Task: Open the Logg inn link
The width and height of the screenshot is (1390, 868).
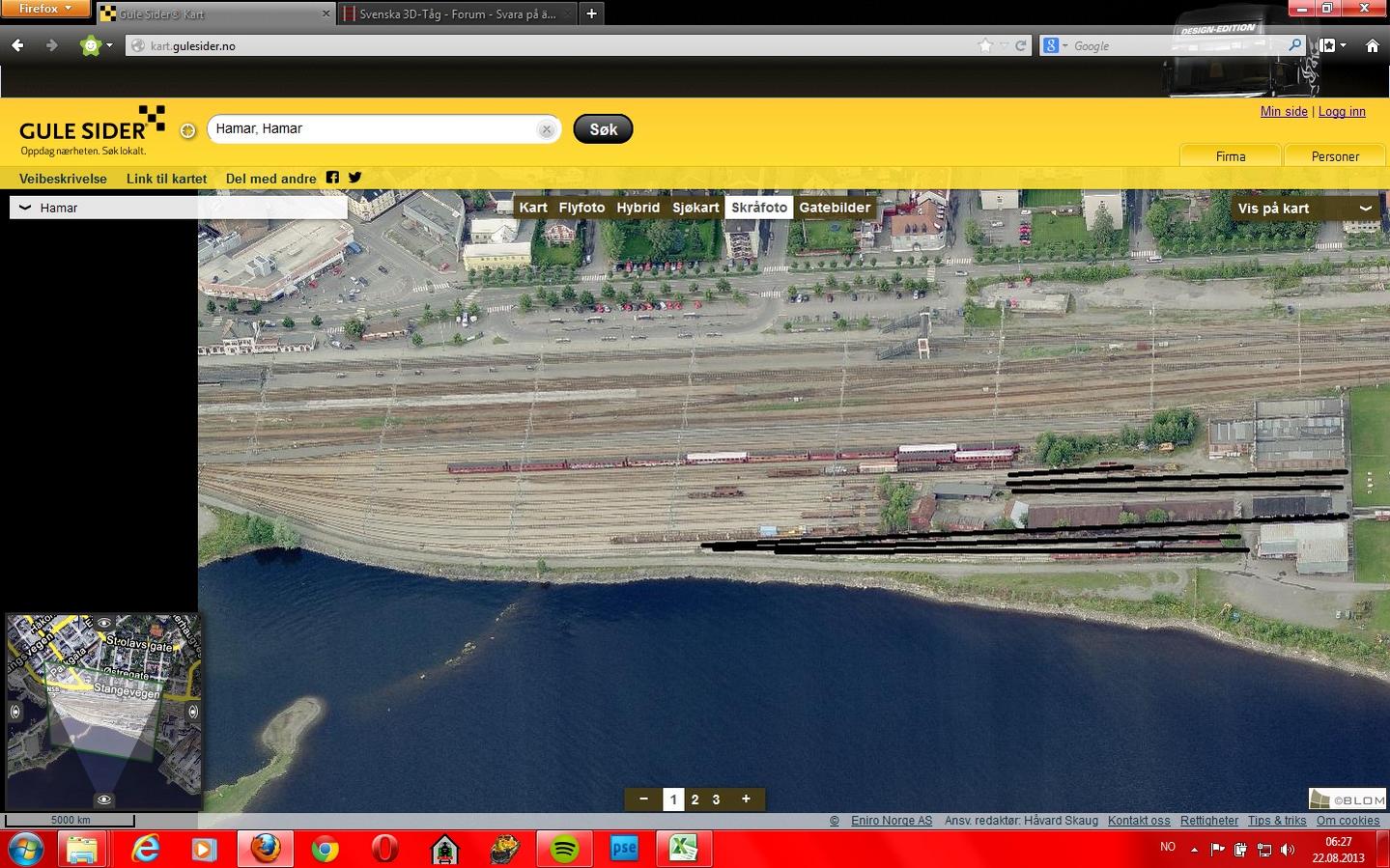Action: (1342, 112)
